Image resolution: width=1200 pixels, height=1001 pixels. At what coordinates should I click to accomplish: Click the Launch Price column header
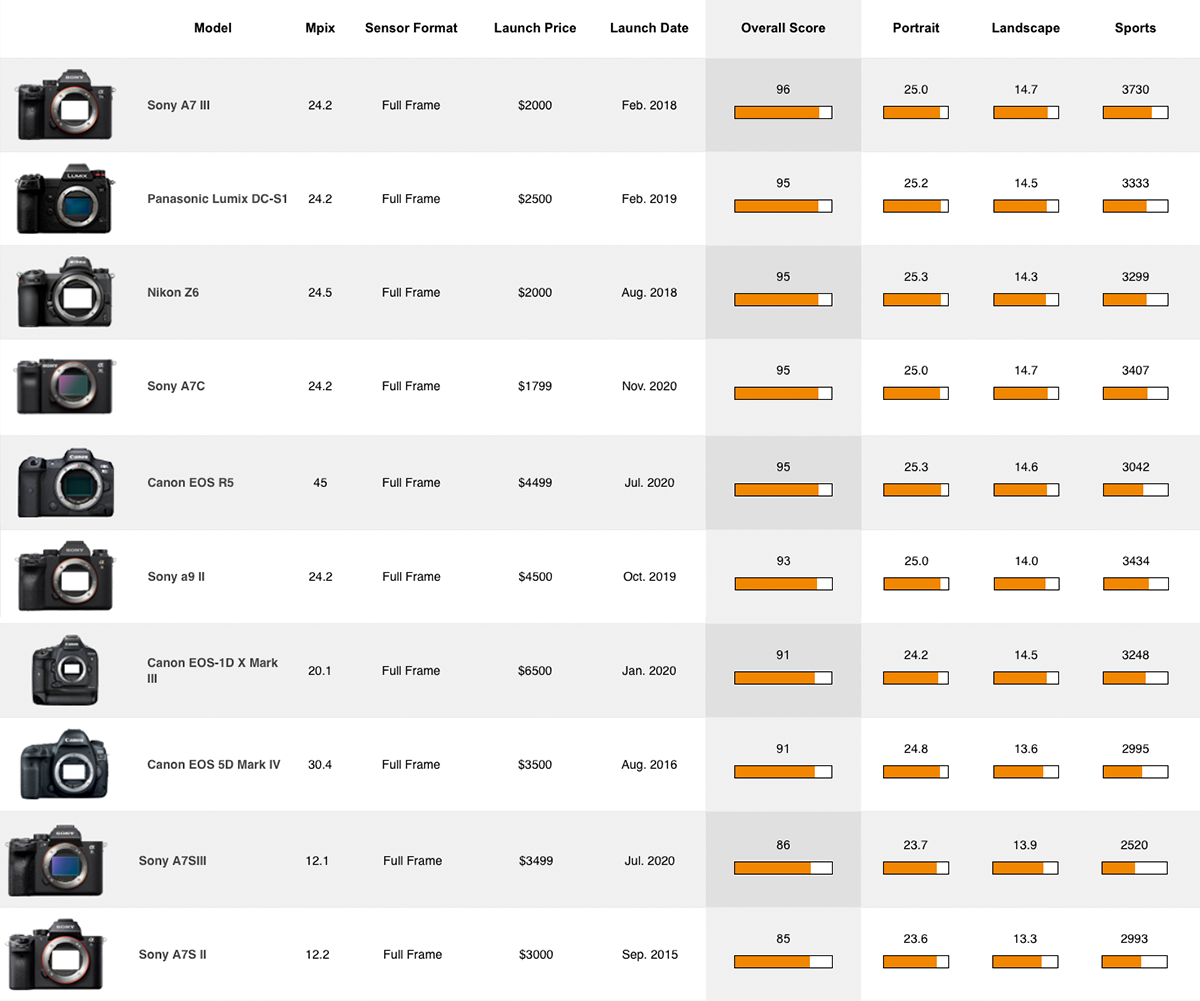[x=535, y=28]
